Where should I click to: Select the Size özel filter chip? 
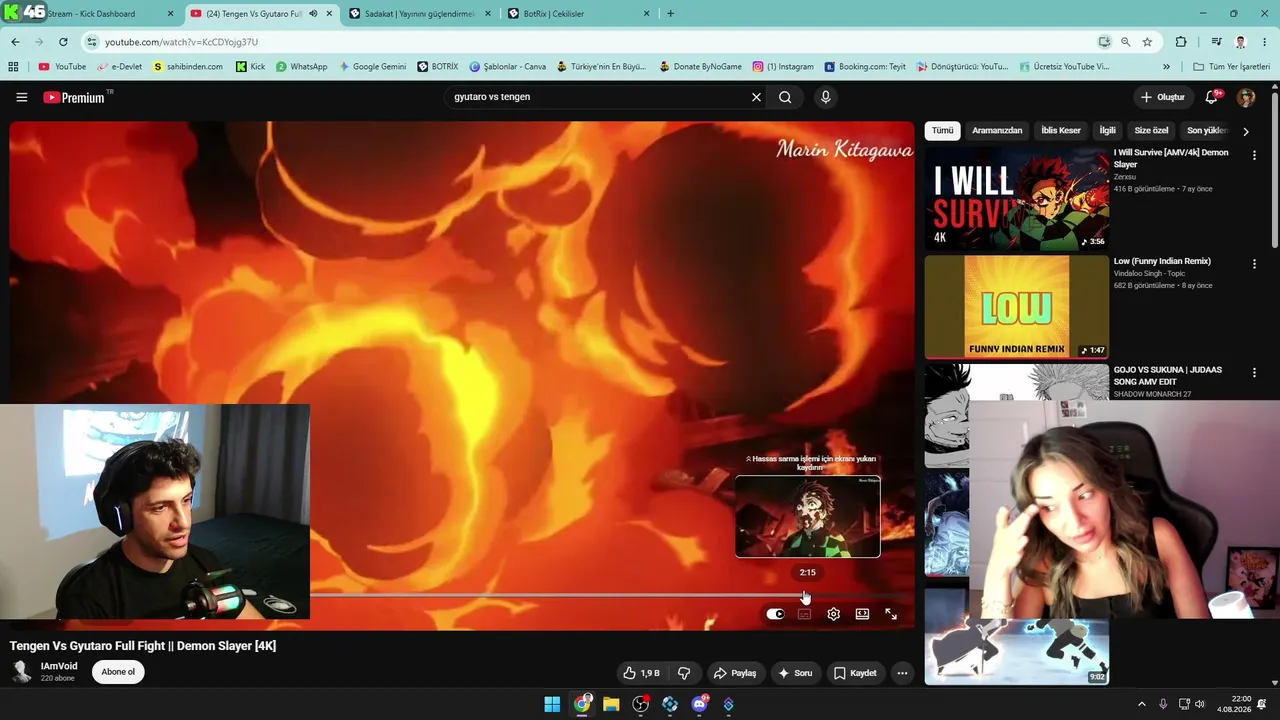click(1151, 131)
